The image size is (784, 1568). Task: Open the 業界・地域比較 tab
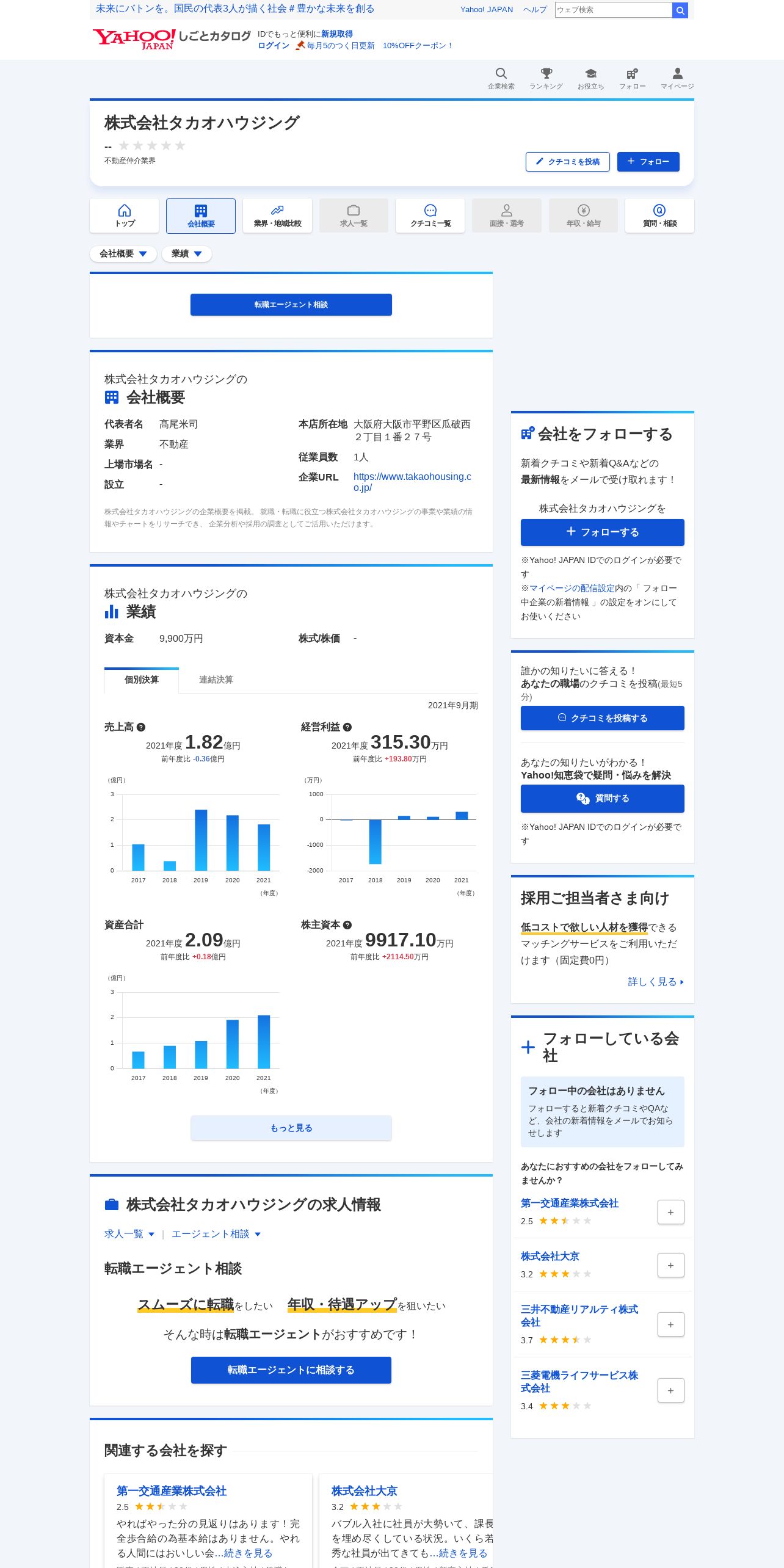click(277, 216)
